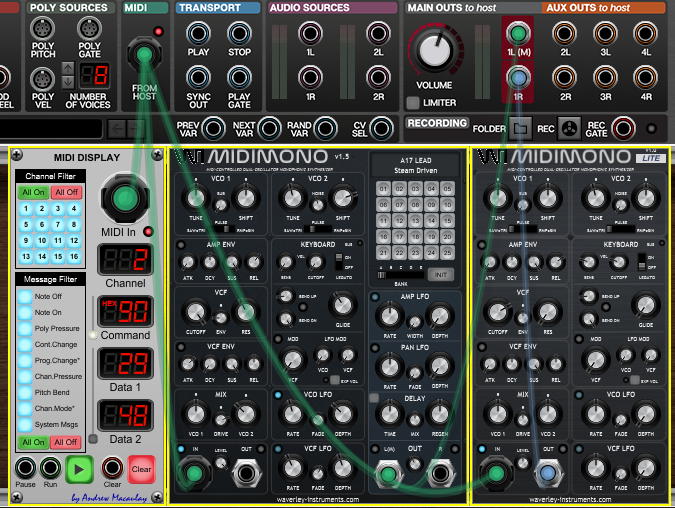Increase number of voices with up arrow

[68, 68]
